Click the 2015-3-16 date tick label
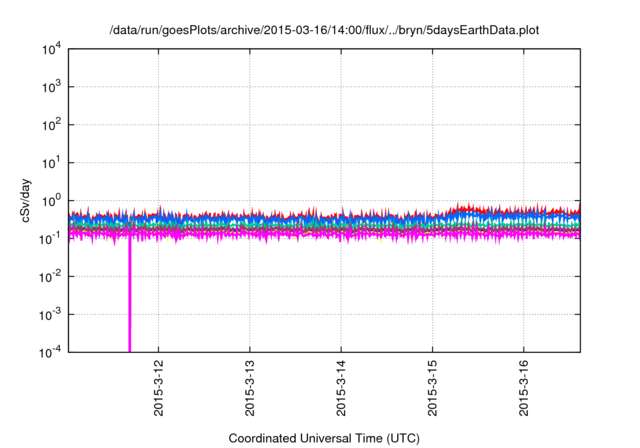 point(524,388)
